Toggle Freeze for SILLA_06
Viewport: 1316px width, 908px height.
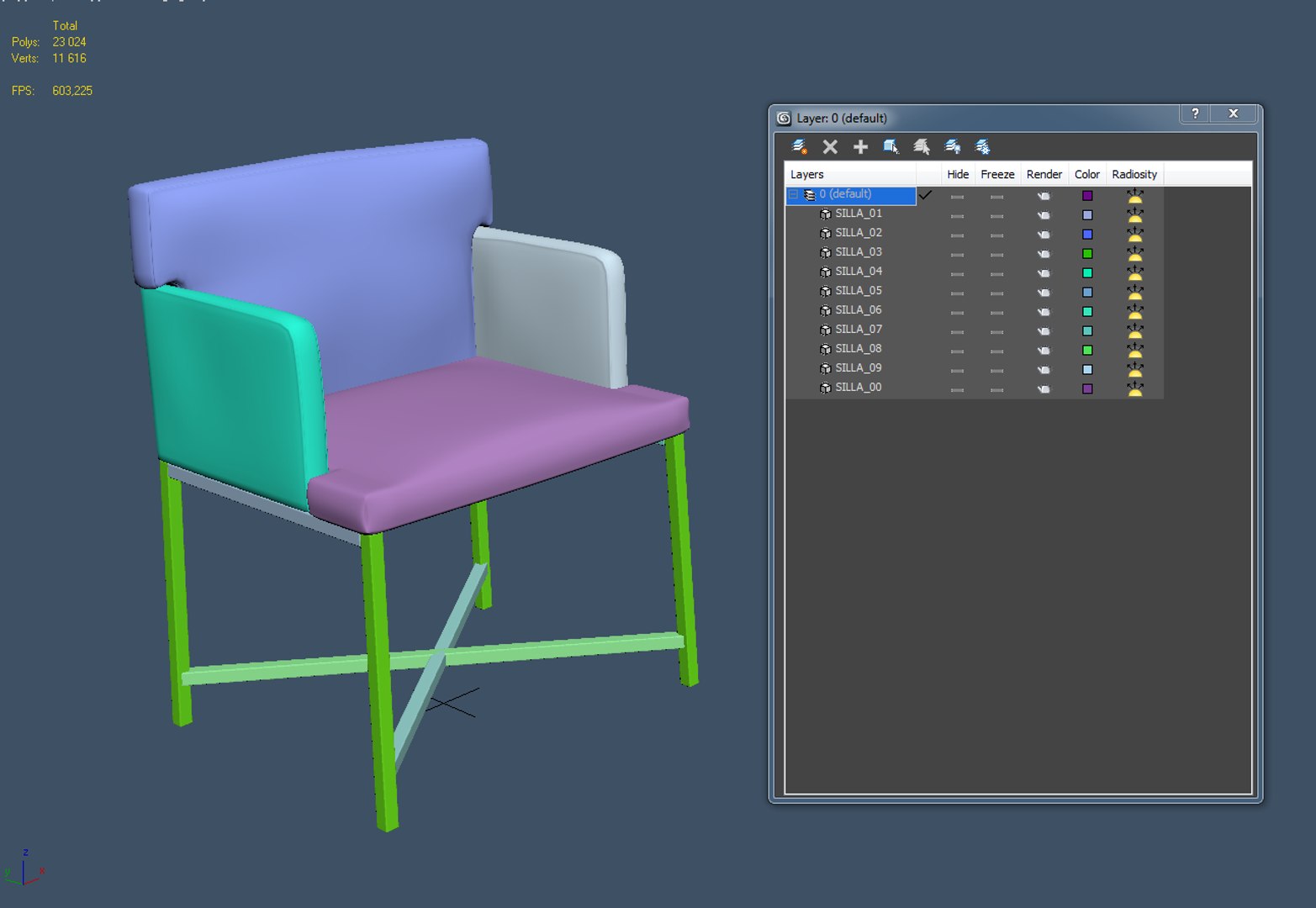(996, 312)
